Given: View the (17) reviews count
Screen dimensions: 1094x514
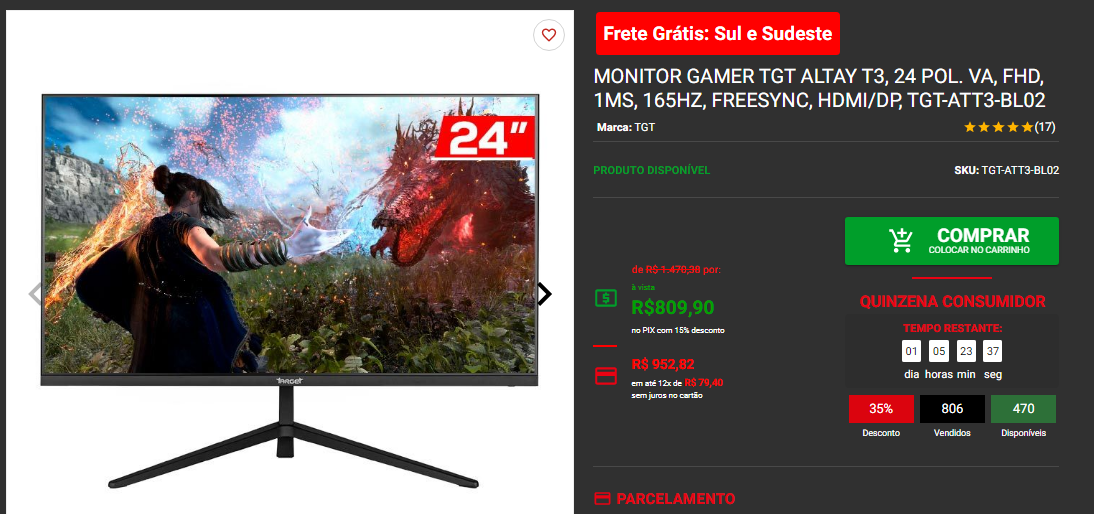Looking at the screenshot, I should (1044, 127).
